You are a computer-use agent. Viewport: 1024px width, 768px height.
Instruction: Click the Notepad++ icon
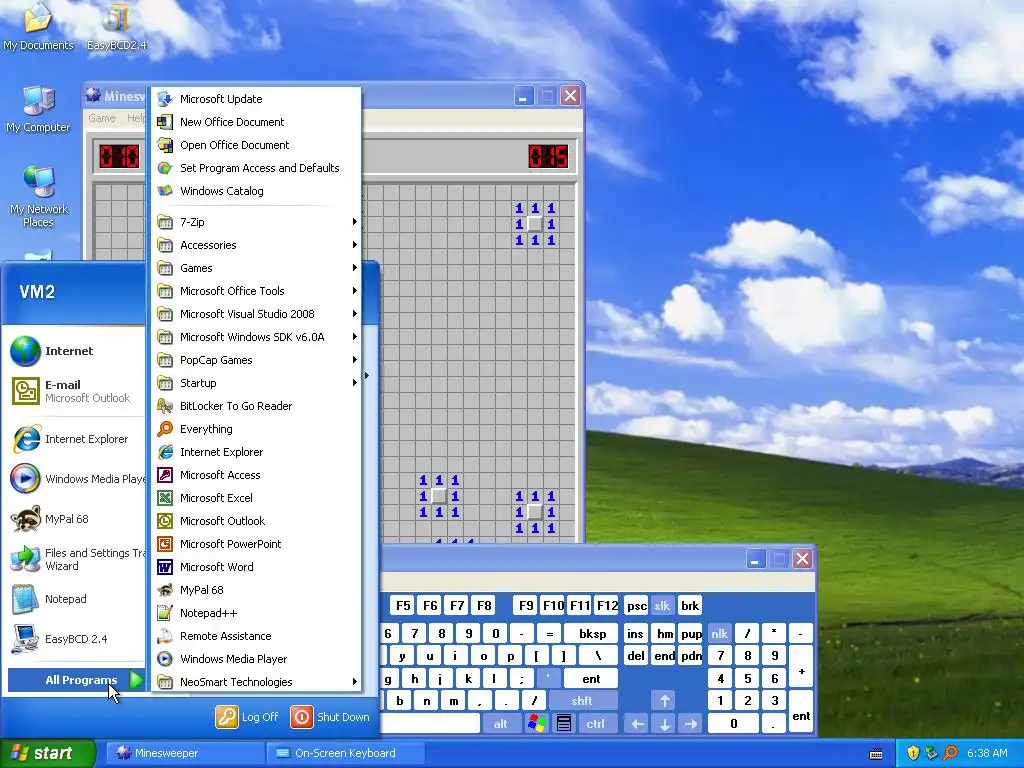coord(165,613)
